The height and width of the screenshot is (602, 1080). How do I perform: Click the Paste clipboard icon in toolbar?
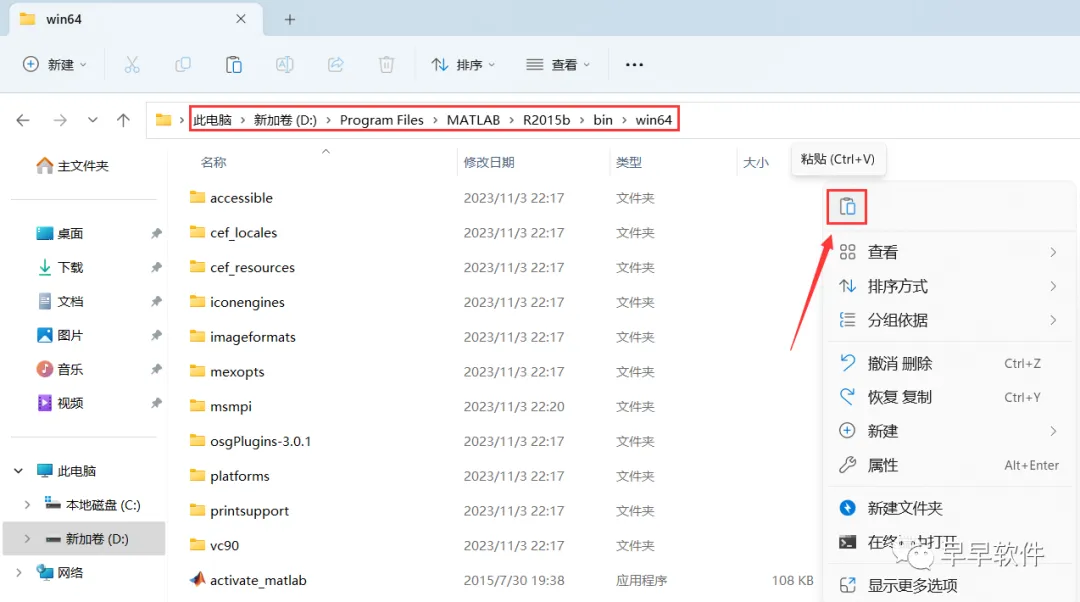point(233,65)
